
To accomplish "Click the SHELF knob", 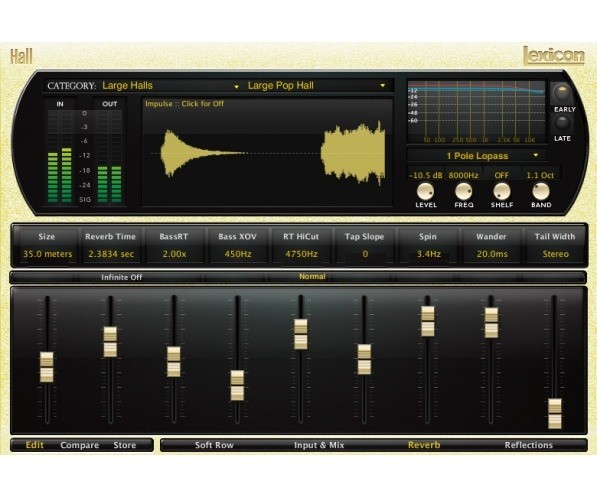I will [501, 191].
